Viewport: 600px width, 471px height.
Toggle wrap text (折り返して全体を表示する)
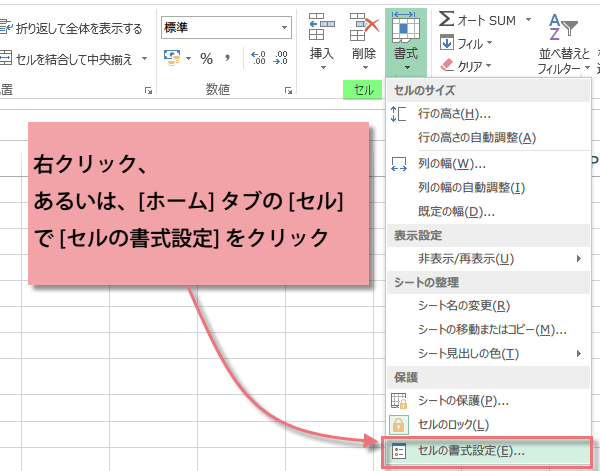coord(70,28)
